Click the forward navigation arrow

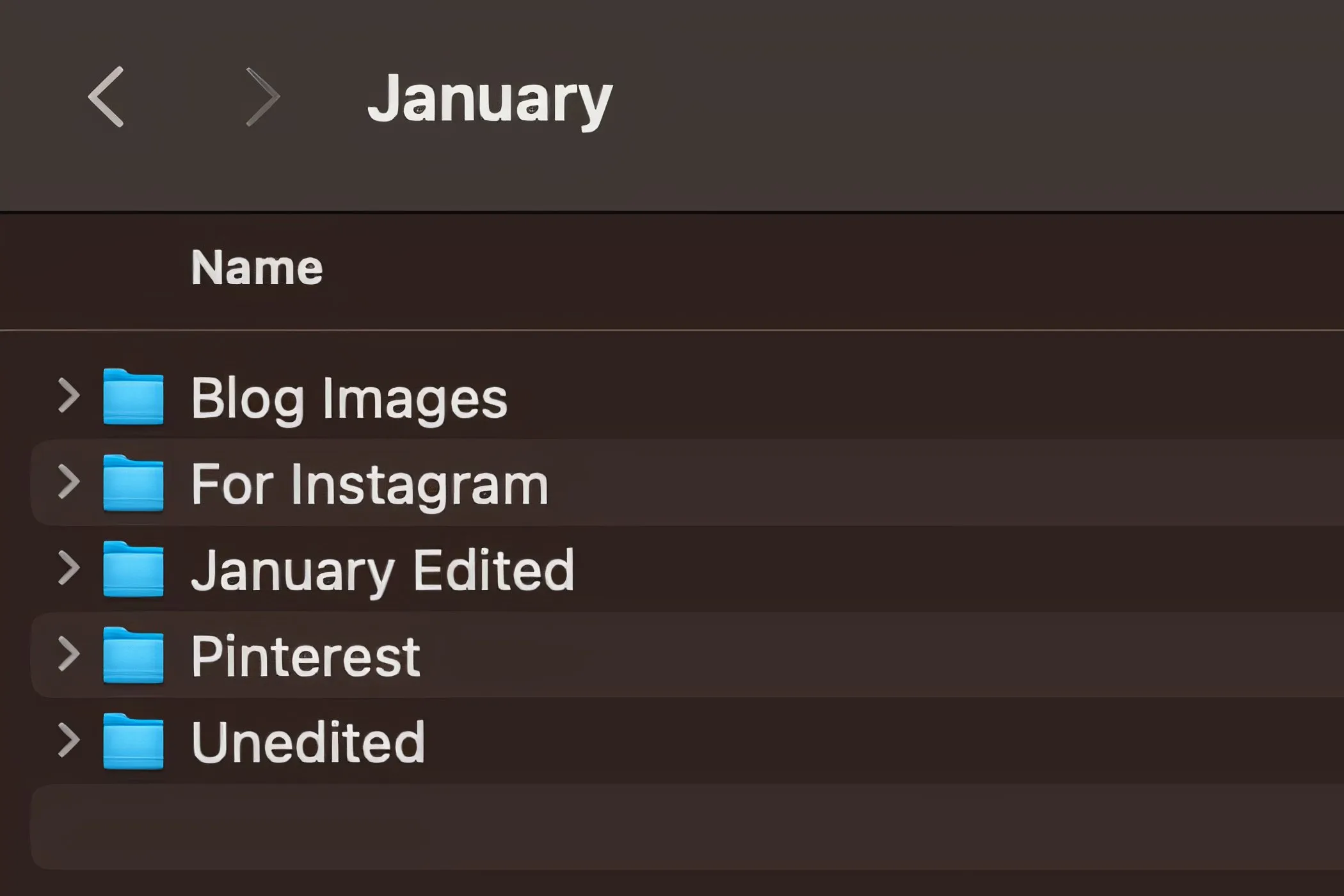[266, 96]
